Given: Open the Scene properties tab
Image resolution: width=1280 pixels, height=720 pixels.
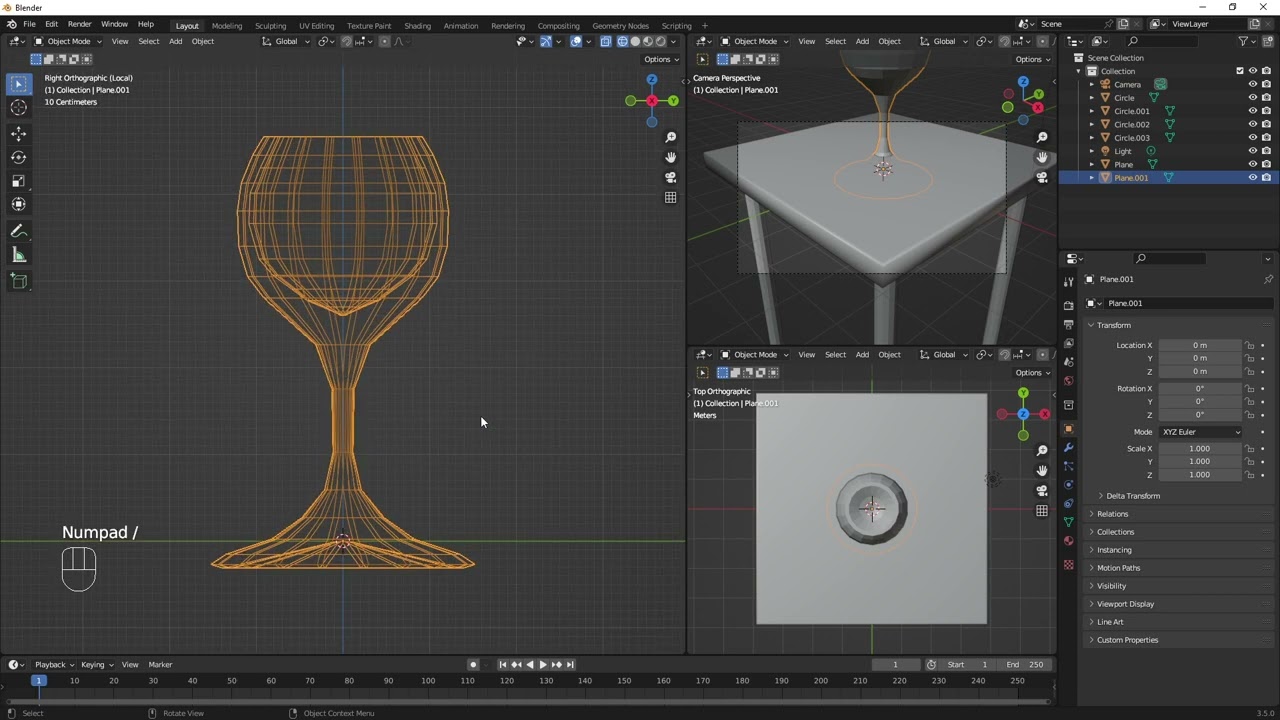Looking at the screenshot, I should (x=1069, y=362).
